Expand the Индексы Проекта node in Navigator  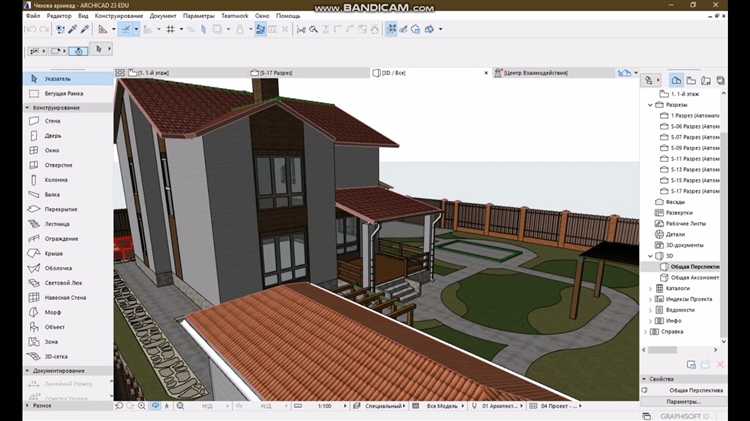coord(650,299)
